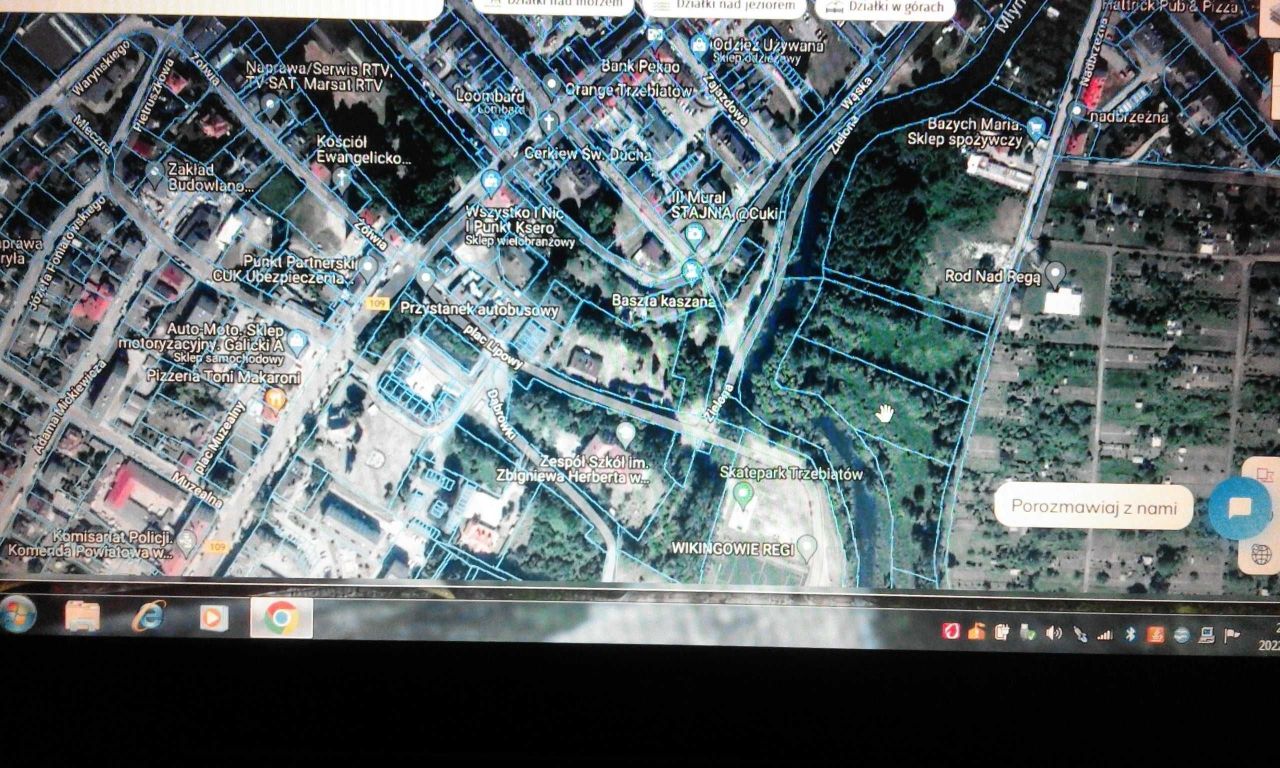Click the nadbrzeżna location pin
This screenshot has width=1280, height=768.
click(x=1075, y=110)
